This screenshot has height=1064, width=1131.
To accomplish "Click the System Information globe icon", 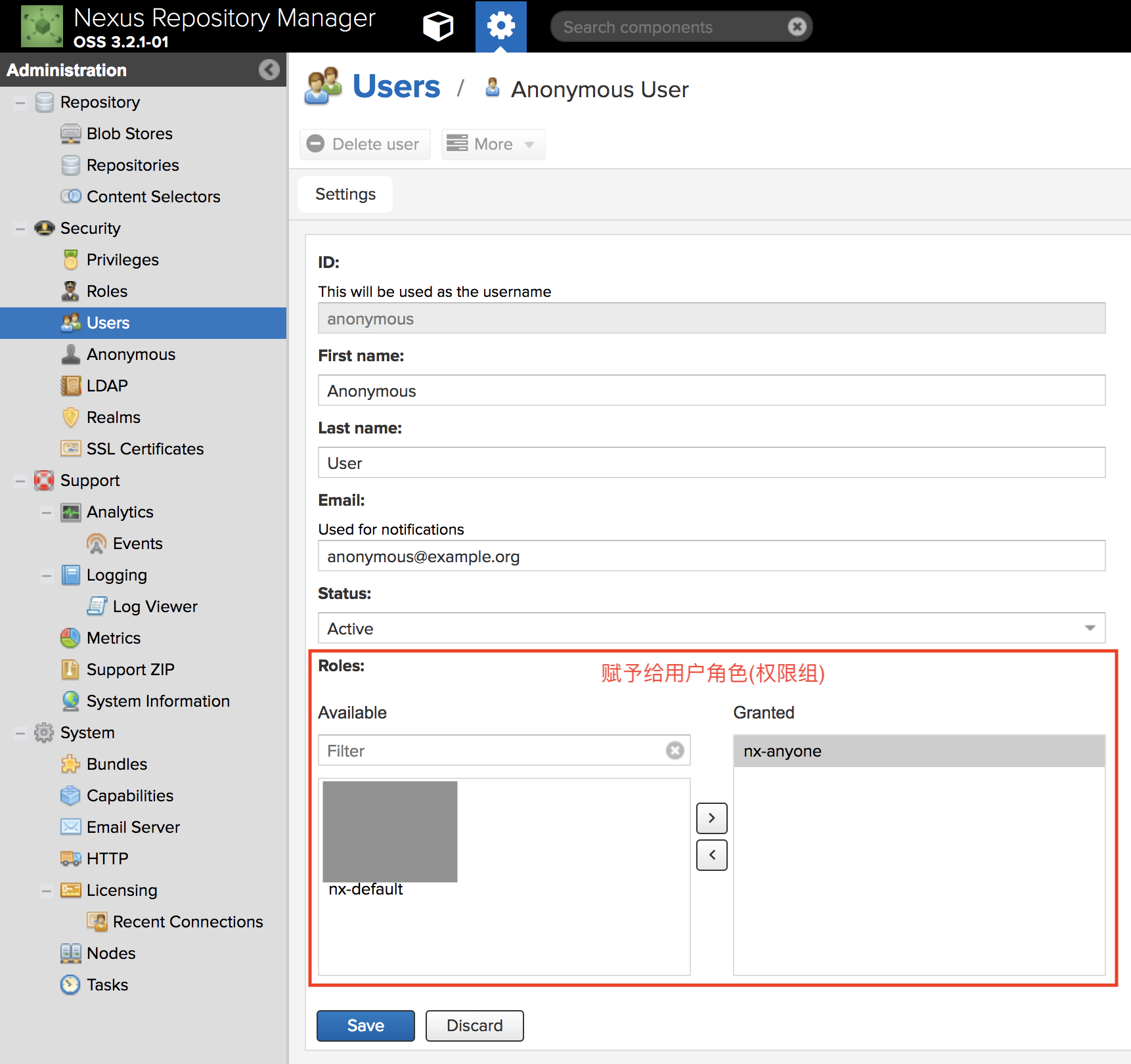I will pos(70,701).
